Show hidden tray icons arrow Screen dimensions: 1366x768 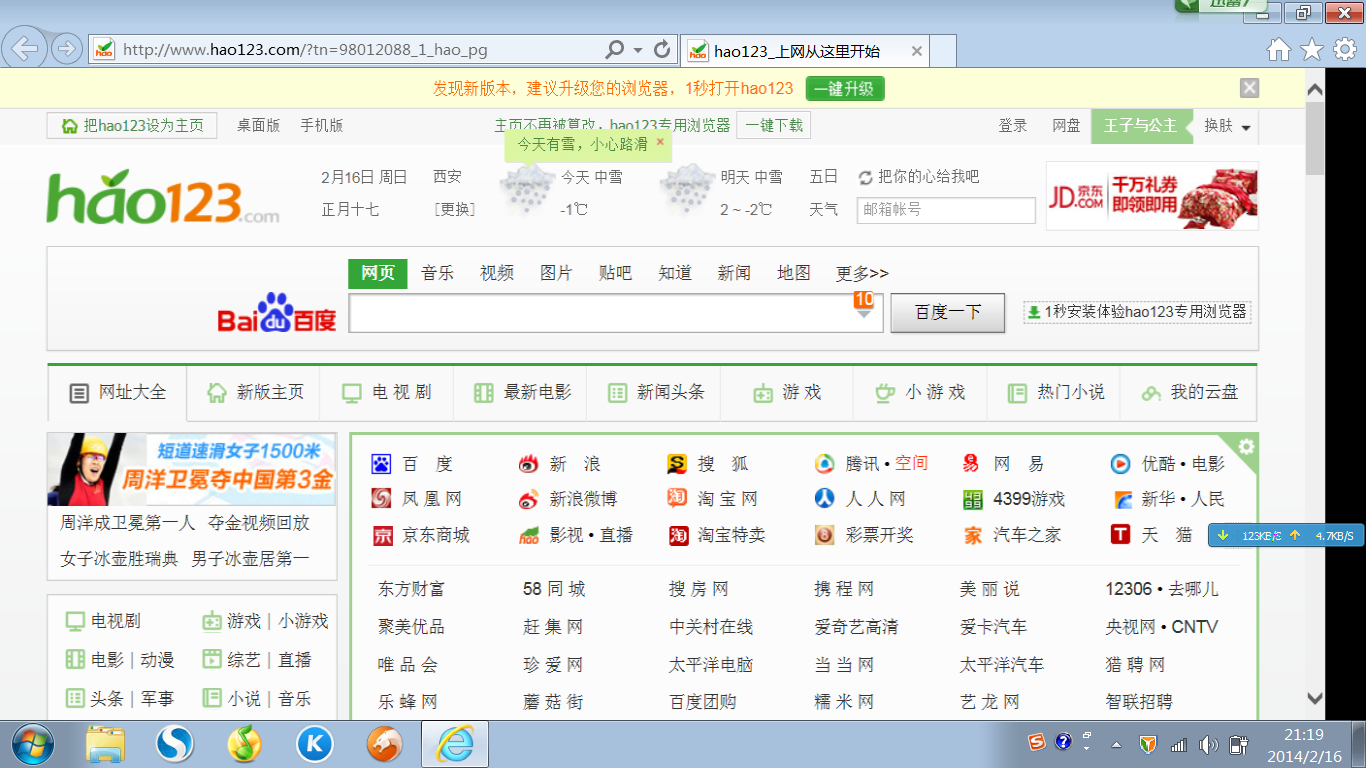[1118, 744]
